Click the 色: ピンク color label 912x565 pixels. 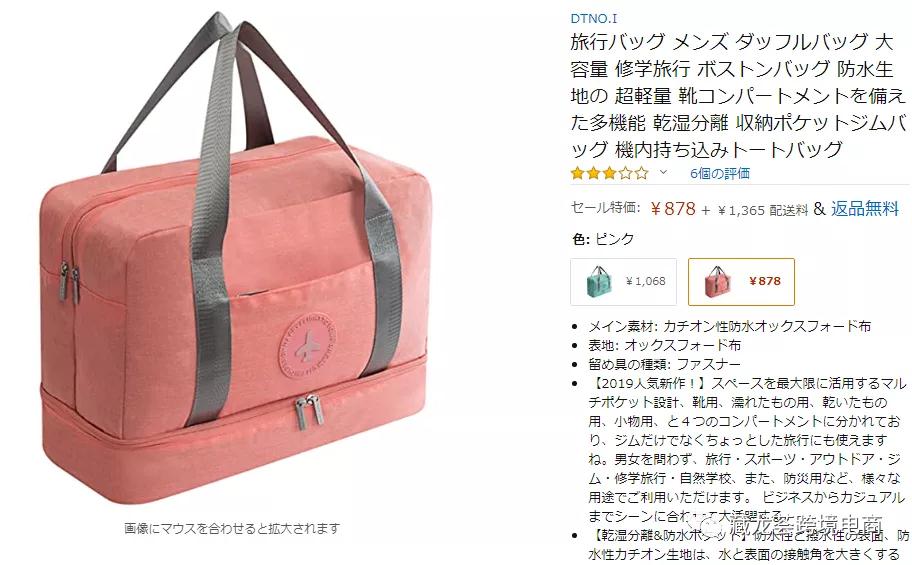click(x=603, y=239)
